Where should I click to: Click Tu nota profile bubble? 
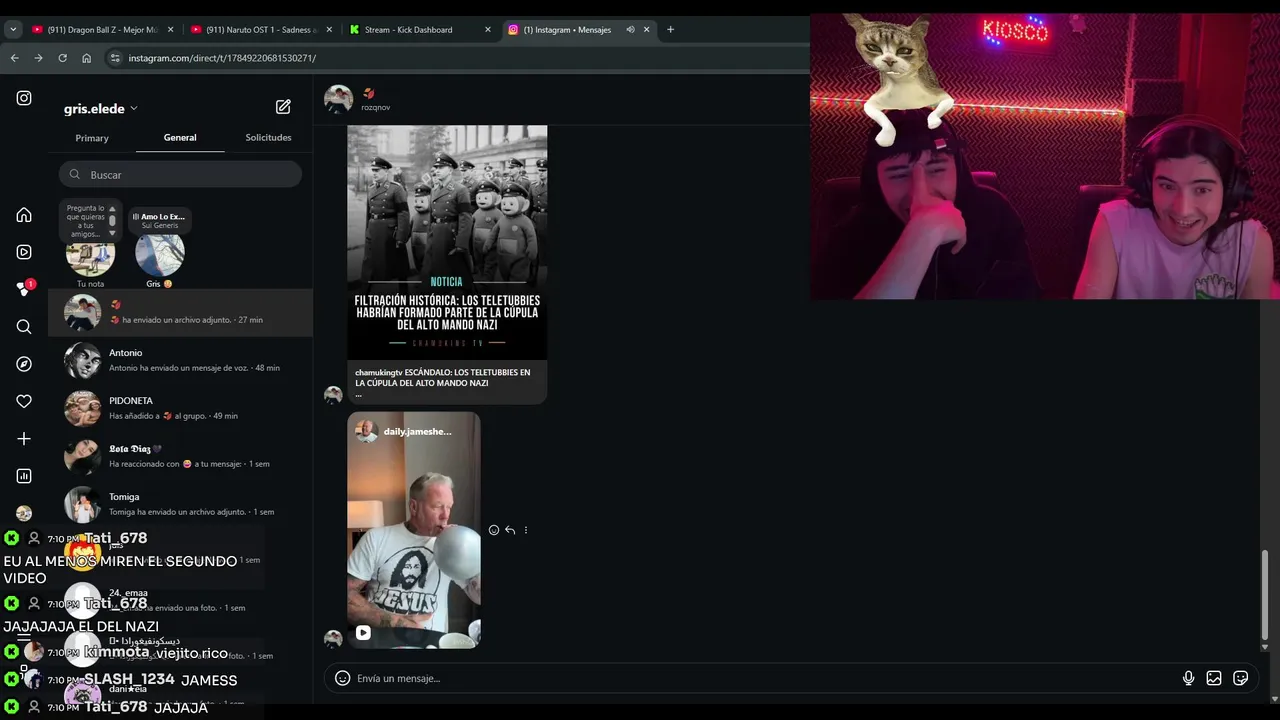pyautogui.click(x=90, y=253)
